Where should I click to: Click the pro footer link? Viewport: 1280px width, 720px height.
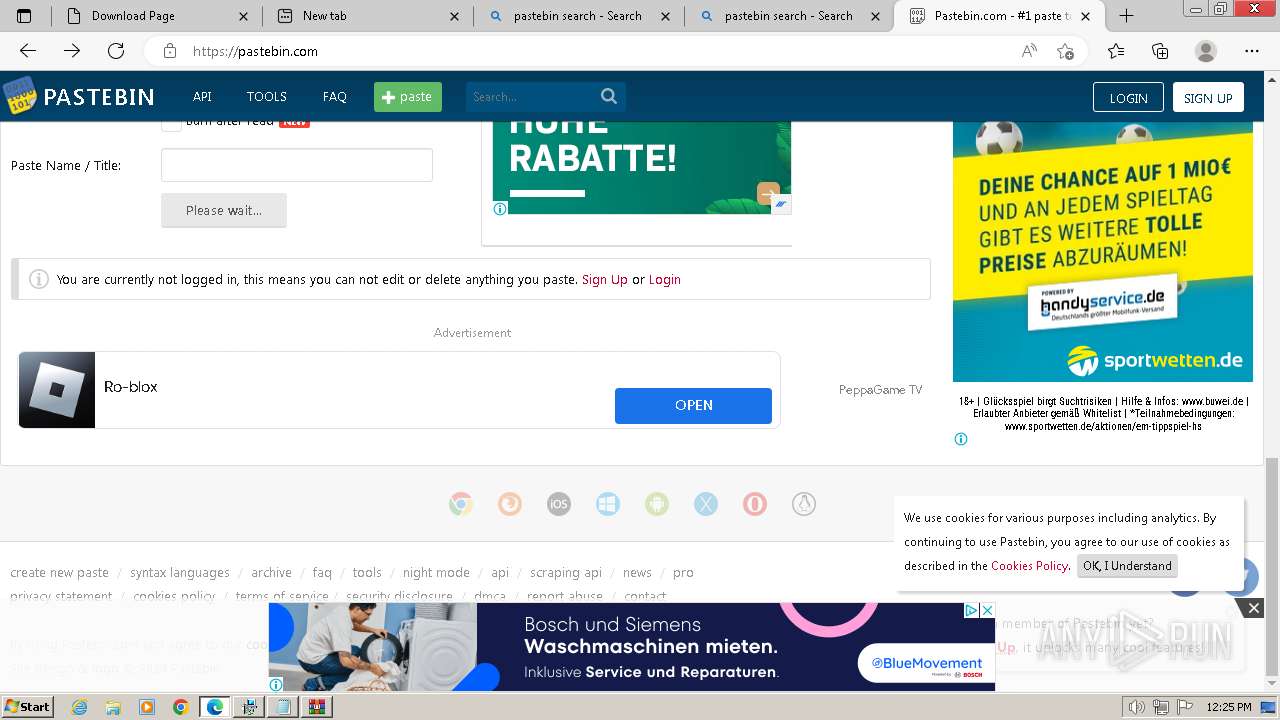(x=683, y=573)
